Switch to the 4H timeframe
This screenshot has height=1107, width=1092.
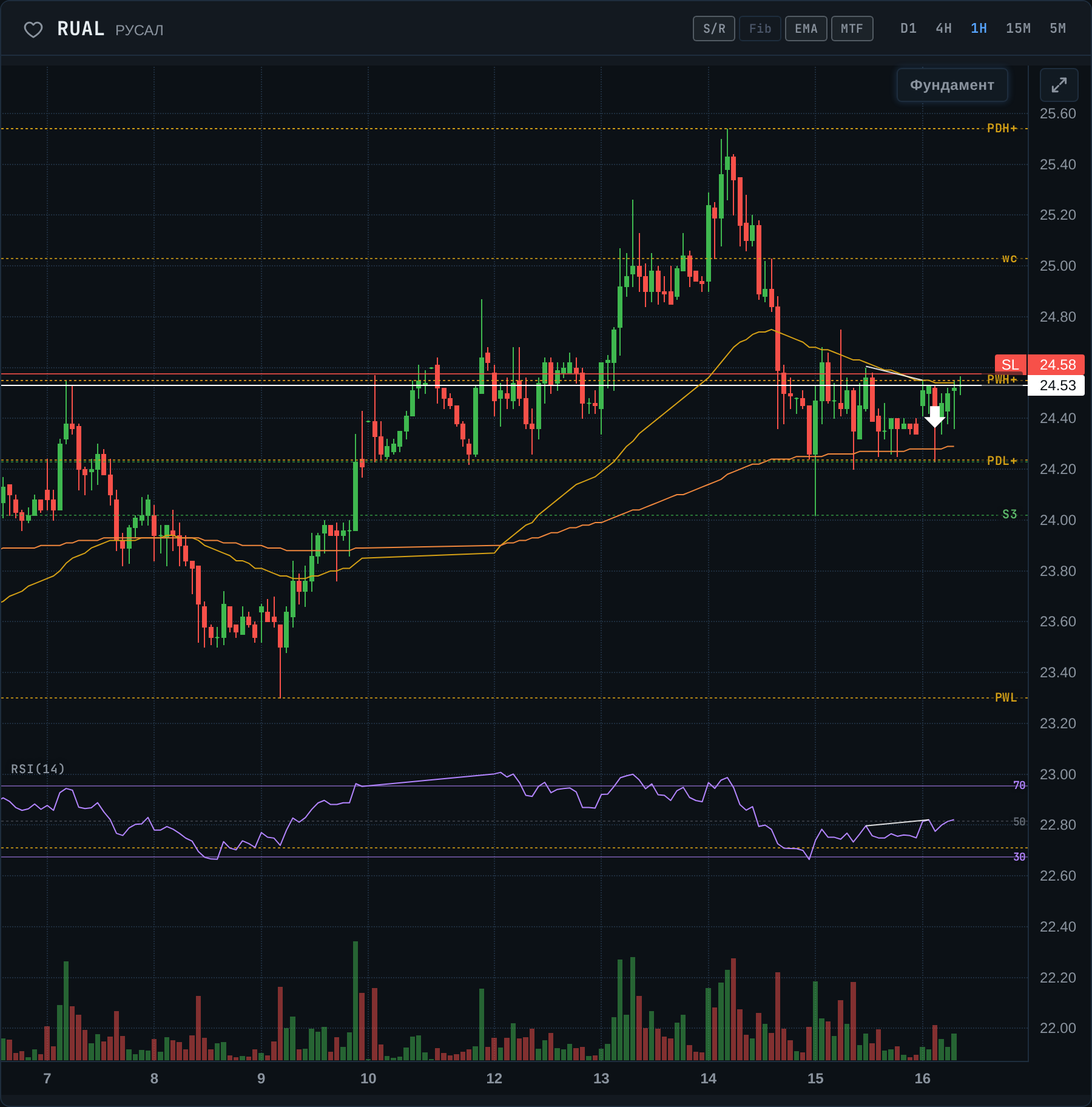(943, 29)
